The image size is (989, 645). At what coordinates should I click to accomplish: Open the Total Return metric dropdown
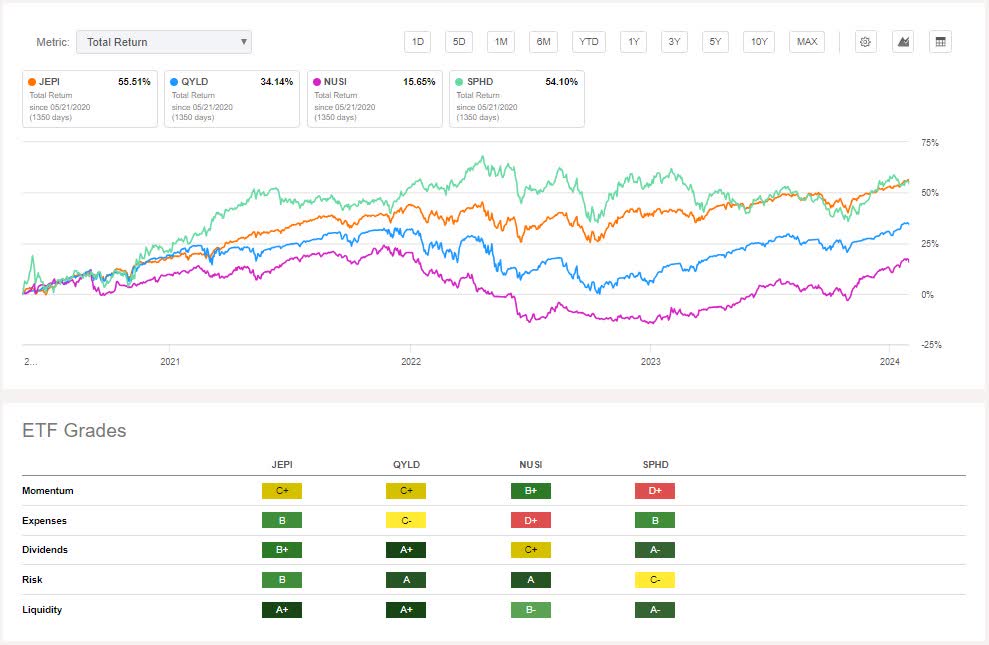pos(163,42)
